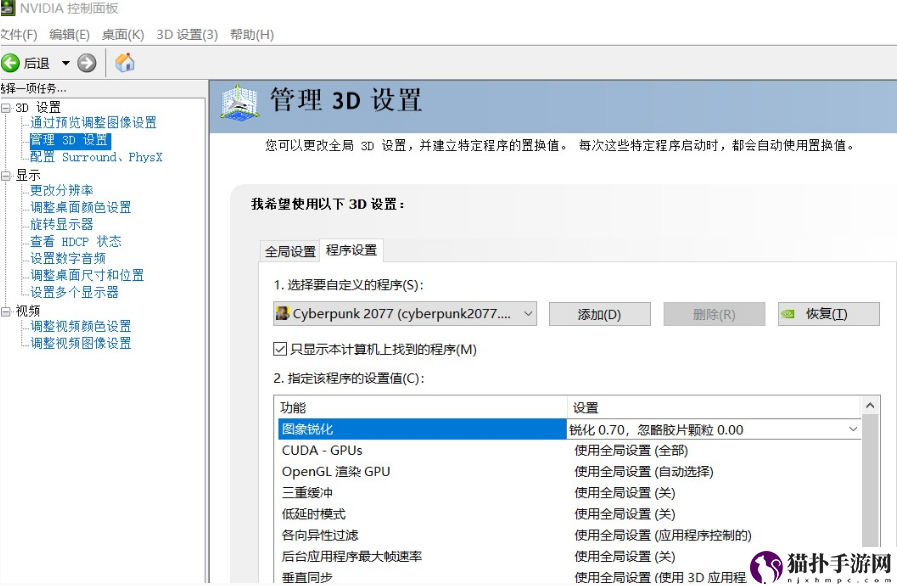Collapse the 3D 设置 tree node
Screen dimensions: 897x586
pyautogui.click(x=6, y=108)
